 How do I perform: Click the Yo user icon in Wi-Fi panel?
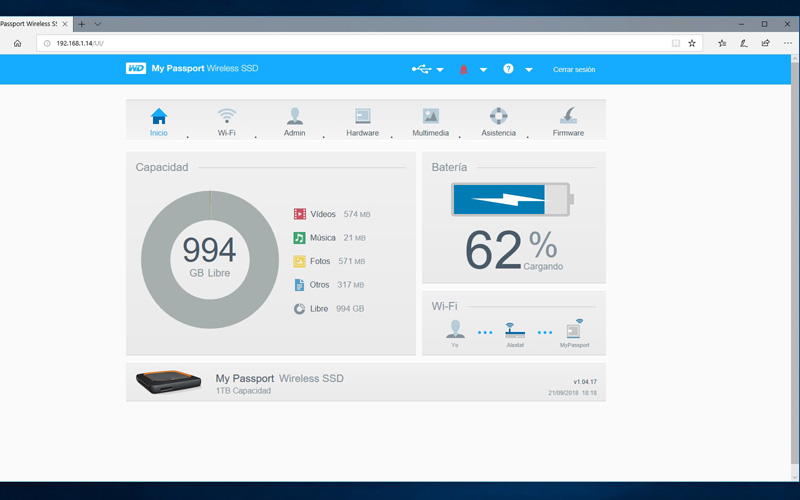click(x=455, y=329)
